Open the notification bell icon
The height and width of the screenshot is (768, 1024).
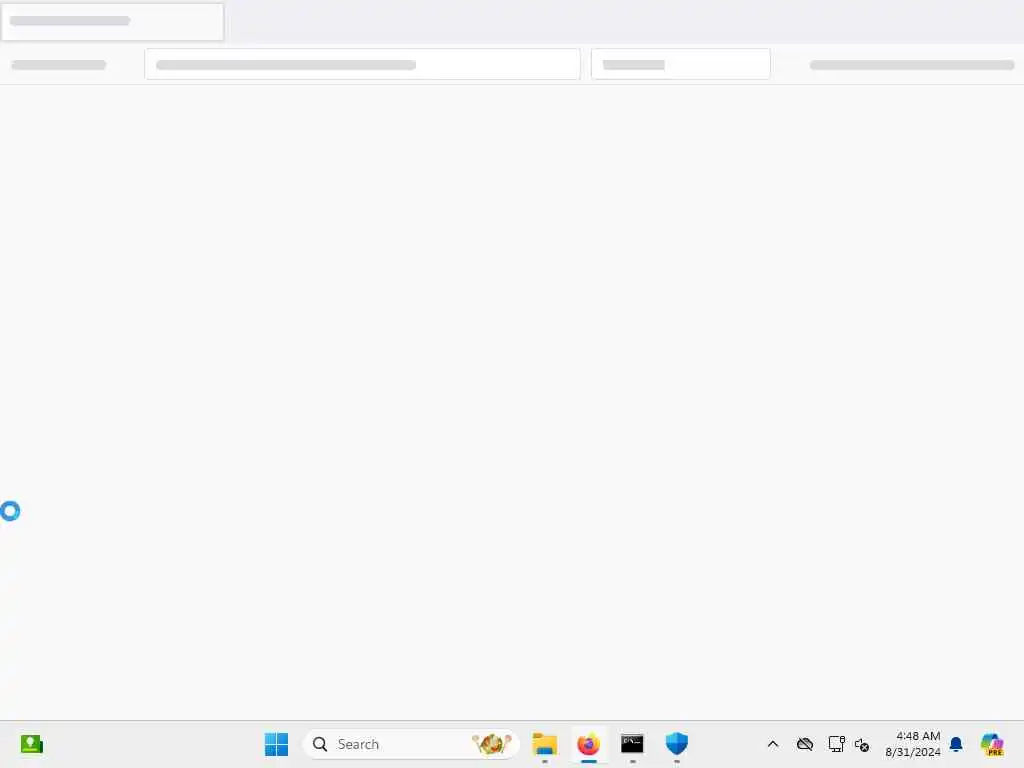pos(956,744)
